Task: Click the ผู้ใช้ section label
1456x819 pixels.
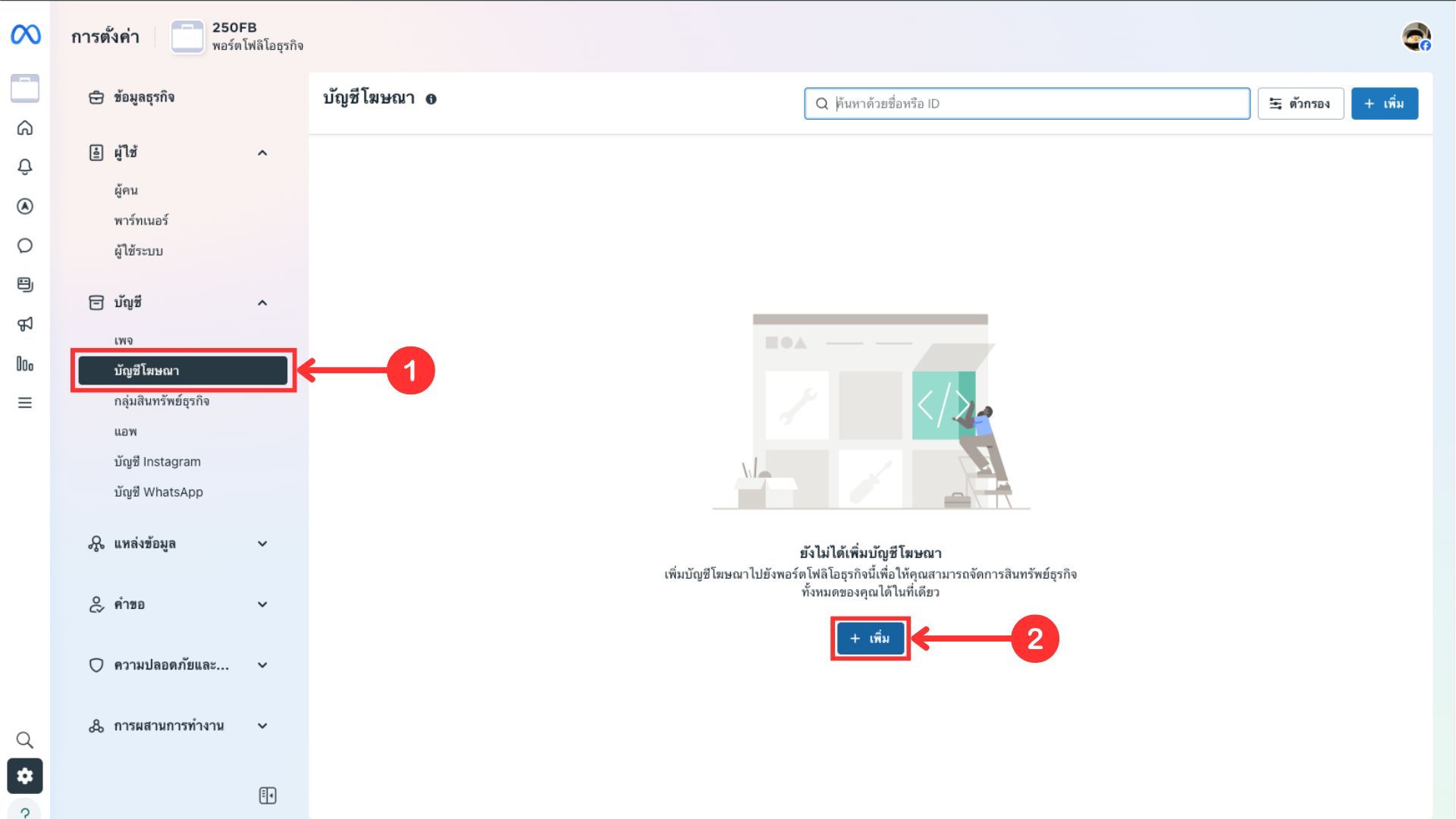Action: (x=125, y=152)
